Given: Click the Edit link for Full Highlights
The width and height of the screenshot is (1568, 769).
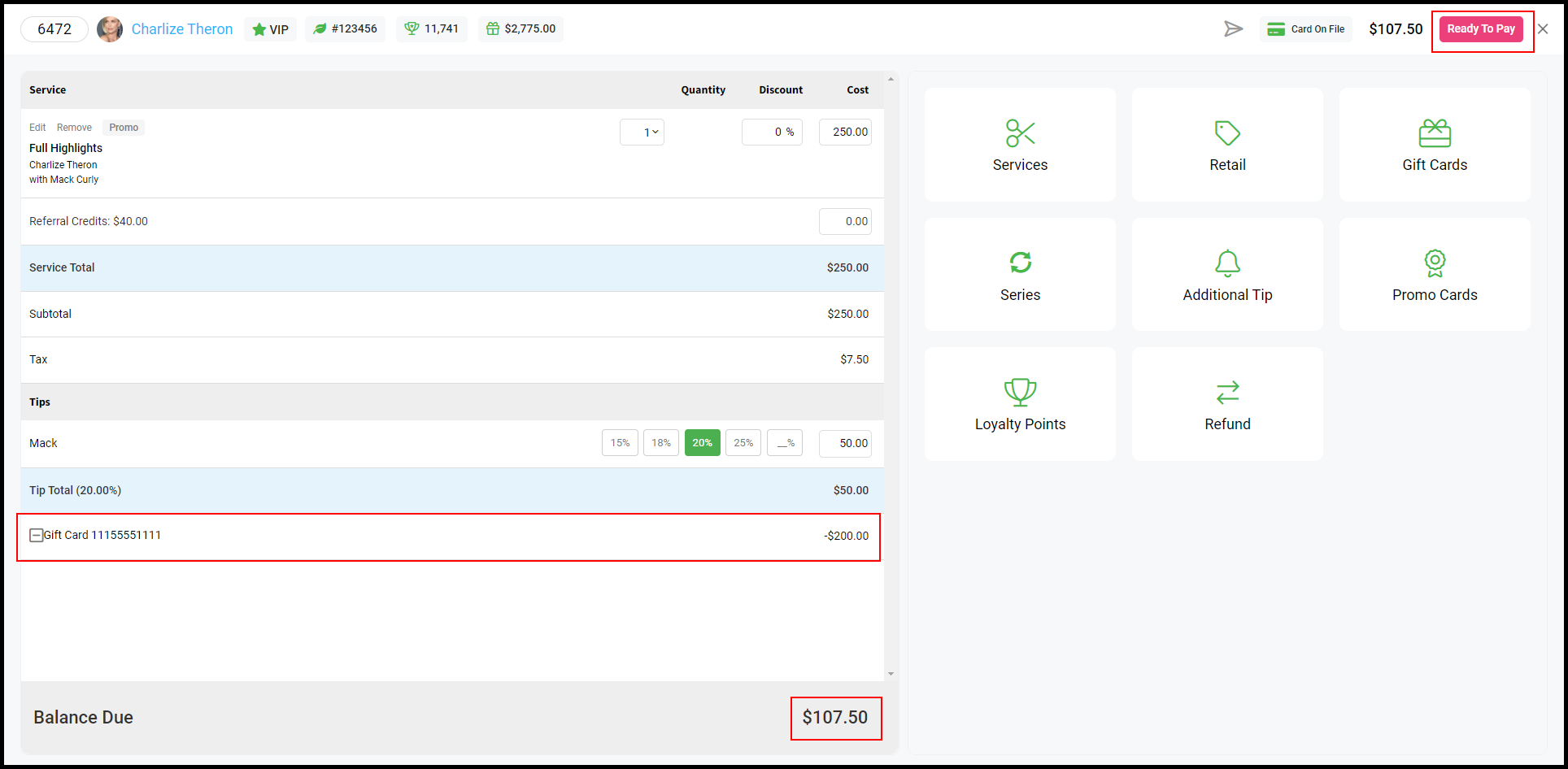Looking at the screenshot, I should coord(37,128).
